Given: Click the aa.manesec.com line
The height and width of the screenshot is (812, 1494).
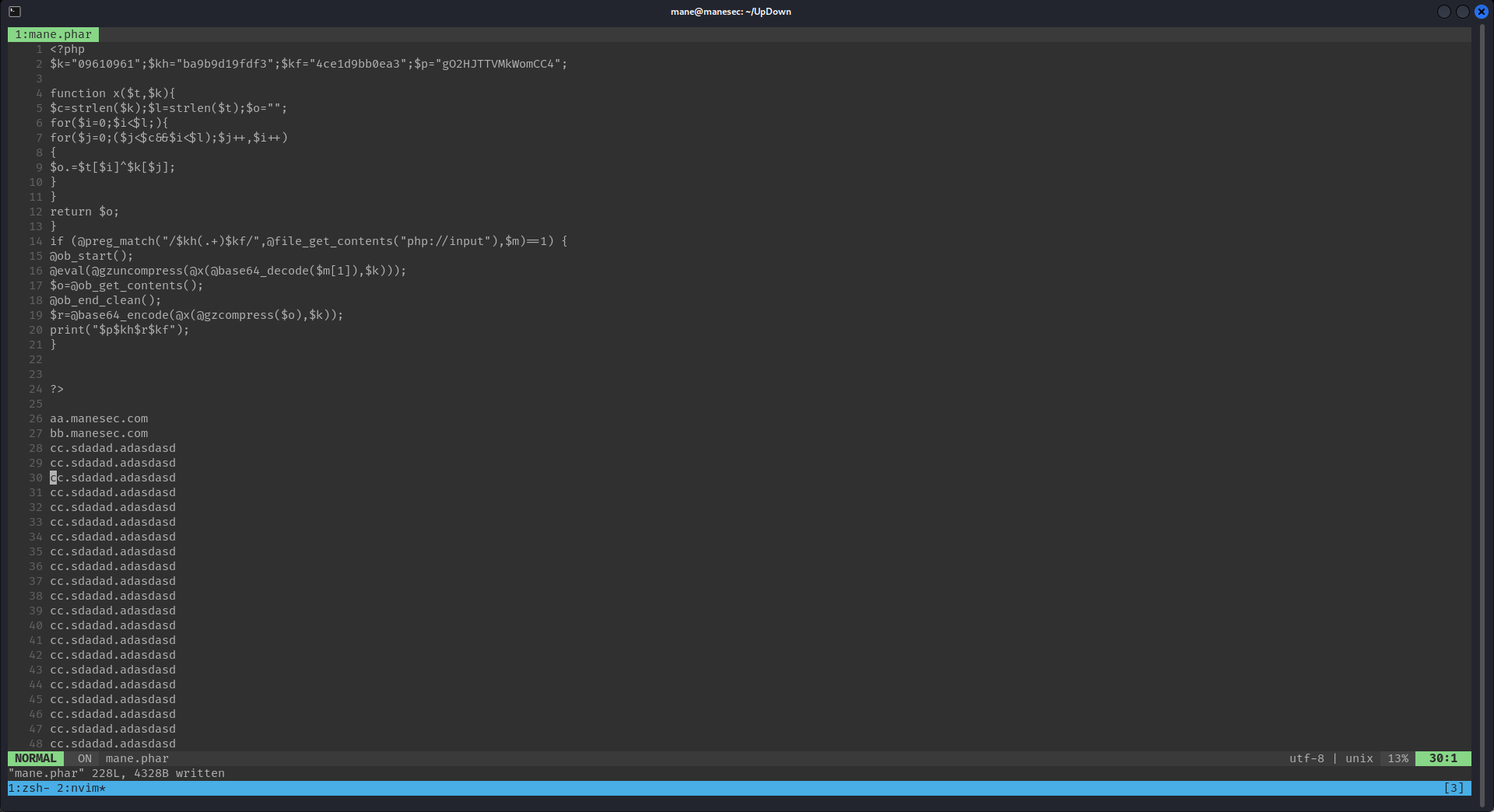Looking at the screenshot, I should point(99,418).
